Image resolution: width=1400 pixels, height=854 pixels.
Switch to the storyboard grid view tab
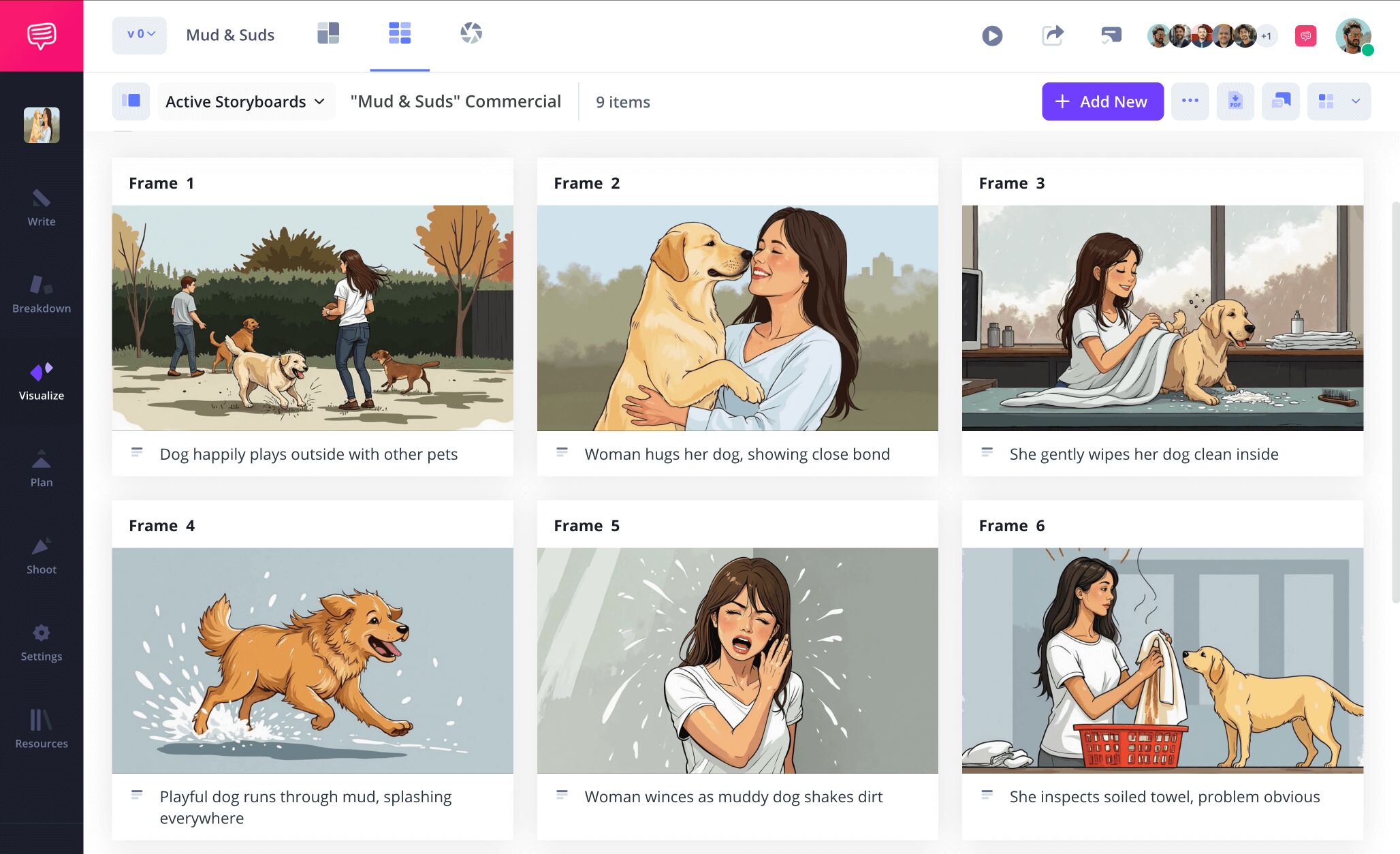[400, 33]
